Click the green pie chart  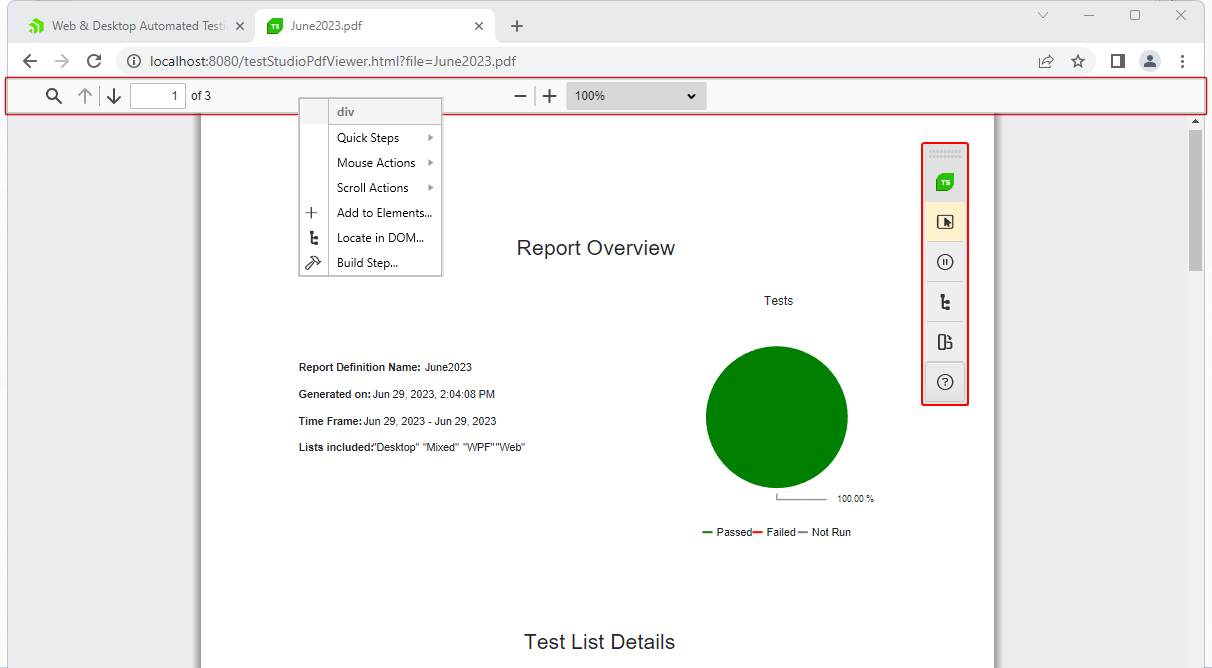click(777, 417)
